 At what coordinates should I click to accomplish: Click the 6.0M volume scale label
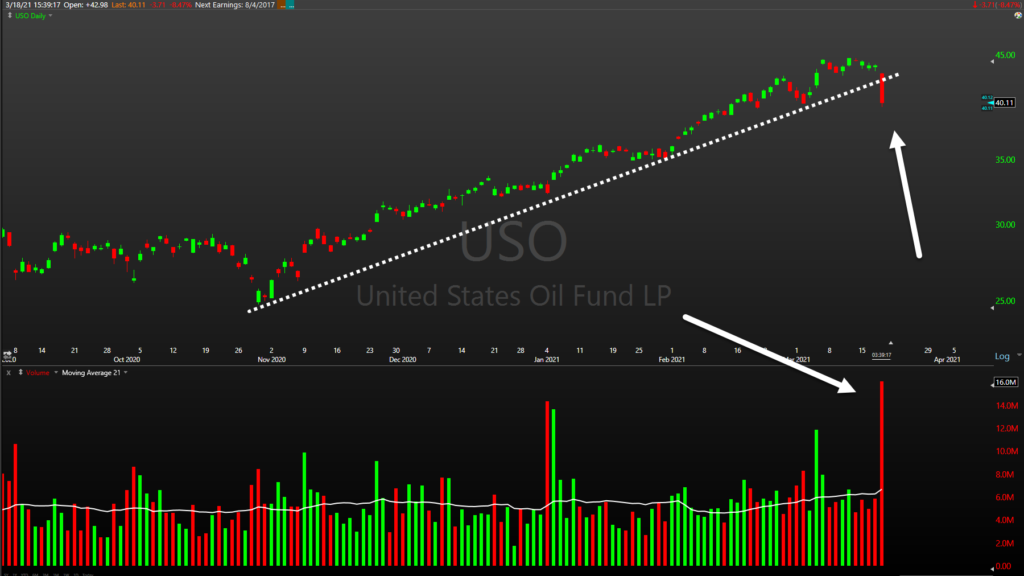pos(1004,497)
